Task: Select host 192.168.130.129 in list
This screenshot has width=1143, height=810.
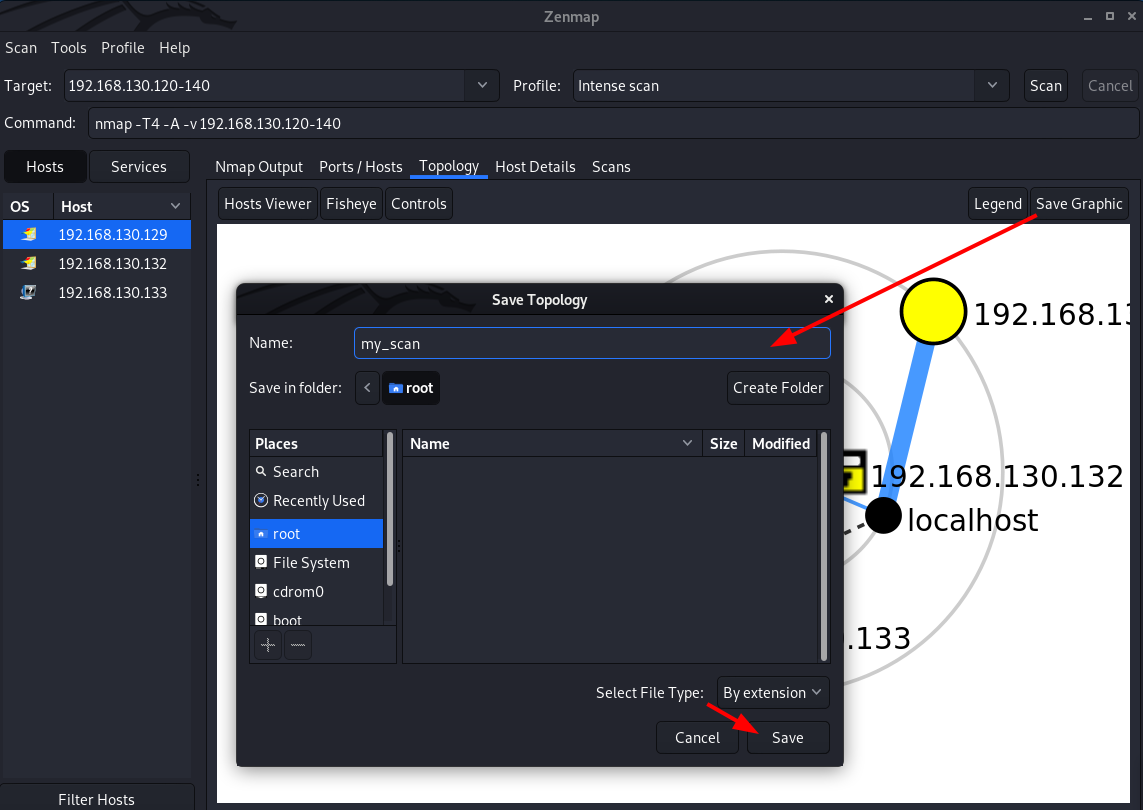Action: (96, 235)
